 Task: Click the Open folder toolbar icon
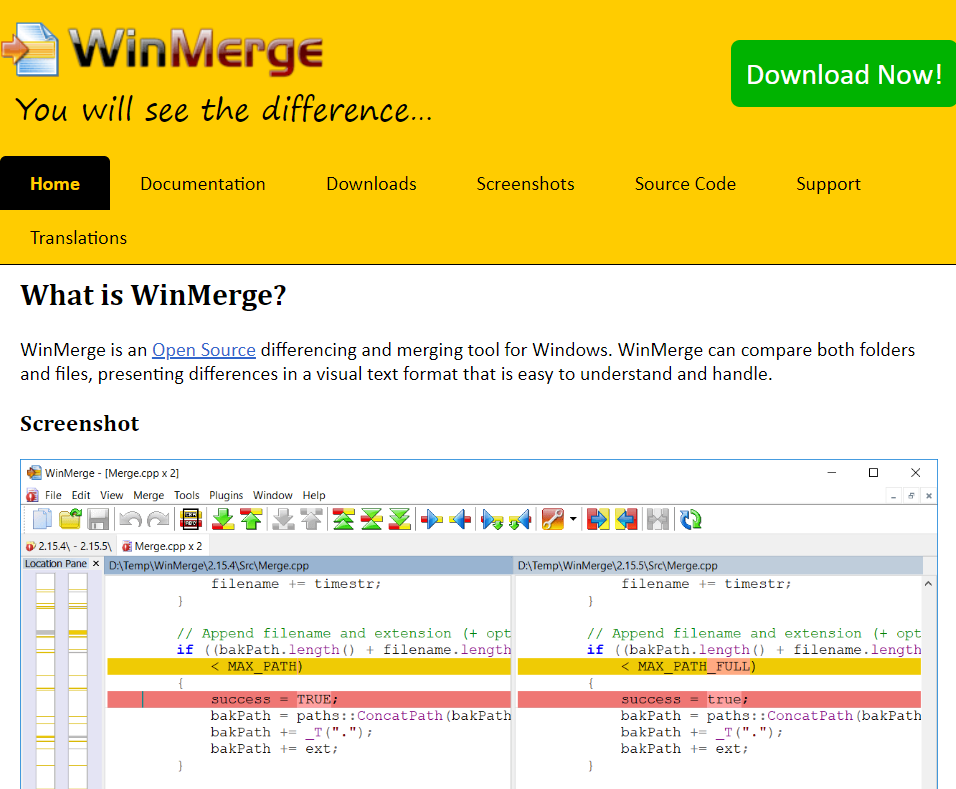pos(70,519)
